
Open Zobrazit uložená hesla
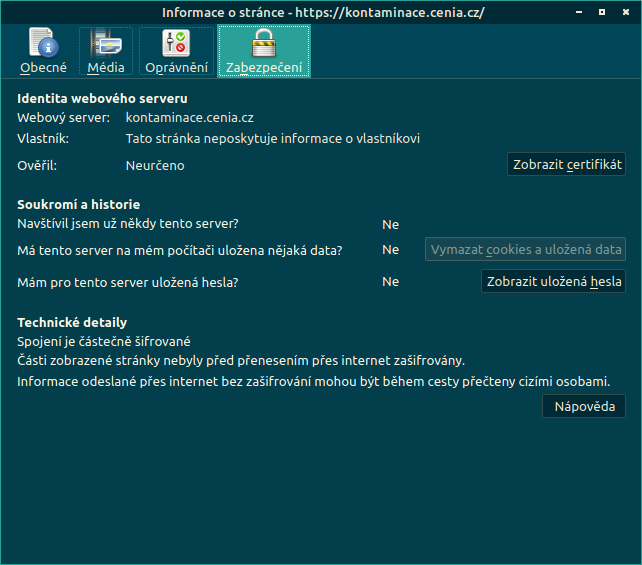click(554, 282)
